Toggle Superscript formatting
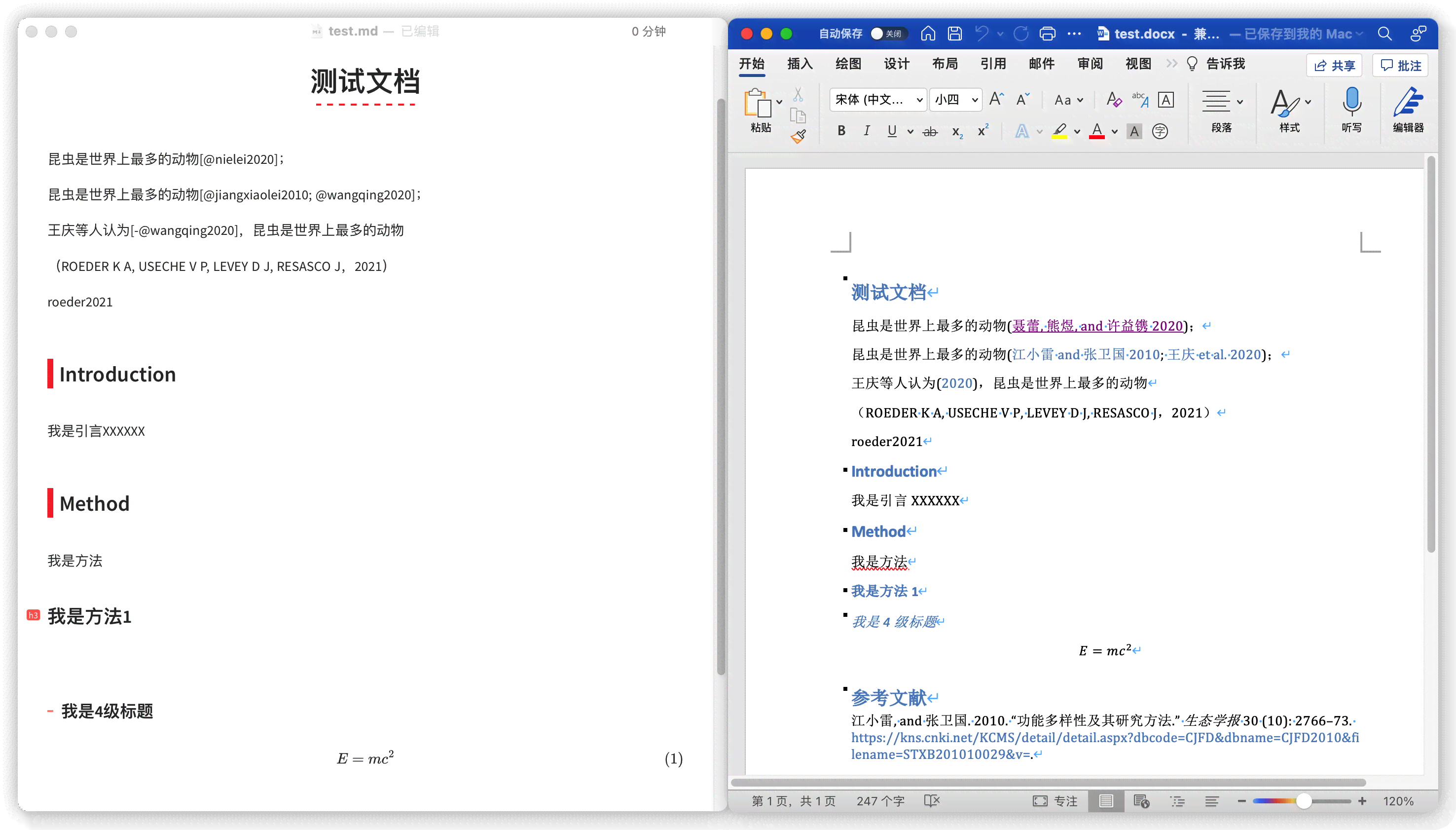 (983, 131)
